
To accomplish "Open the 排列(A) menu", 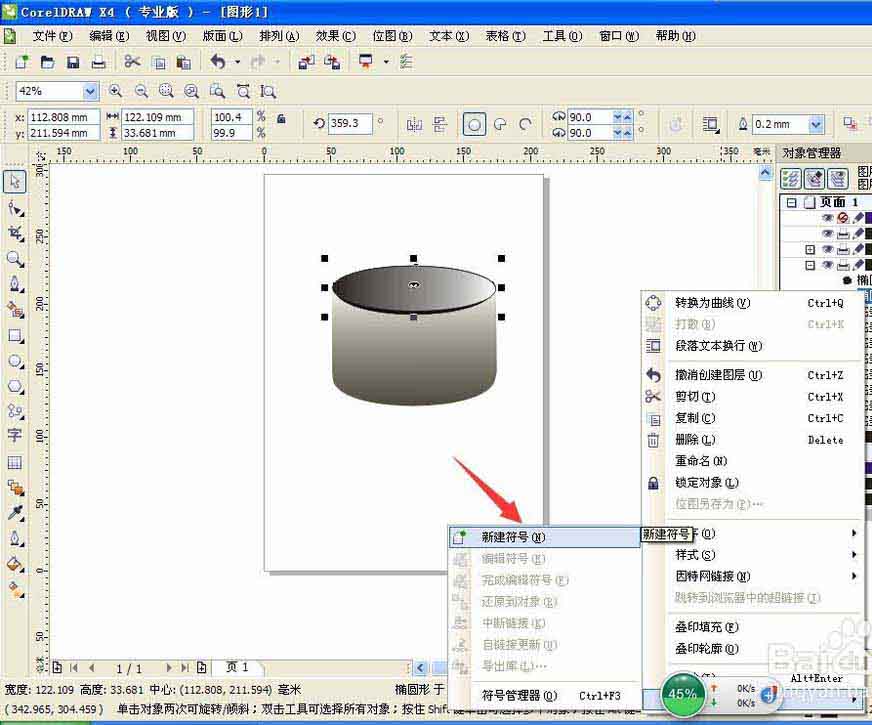I will [279, 36].
